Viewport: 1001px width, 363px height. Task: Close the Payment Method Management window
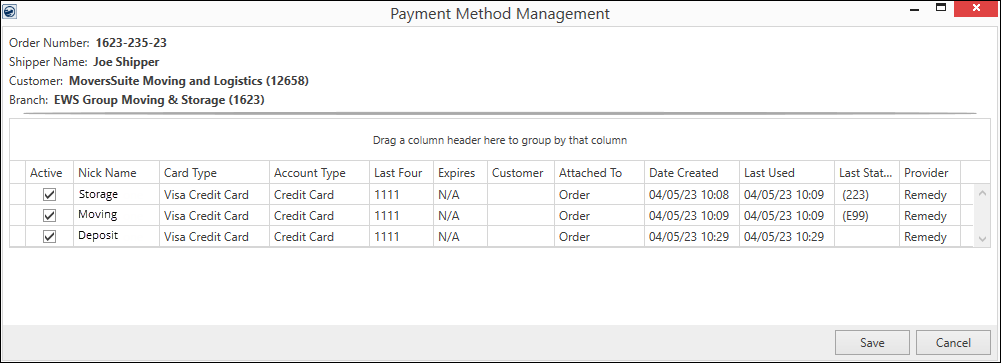976,8
